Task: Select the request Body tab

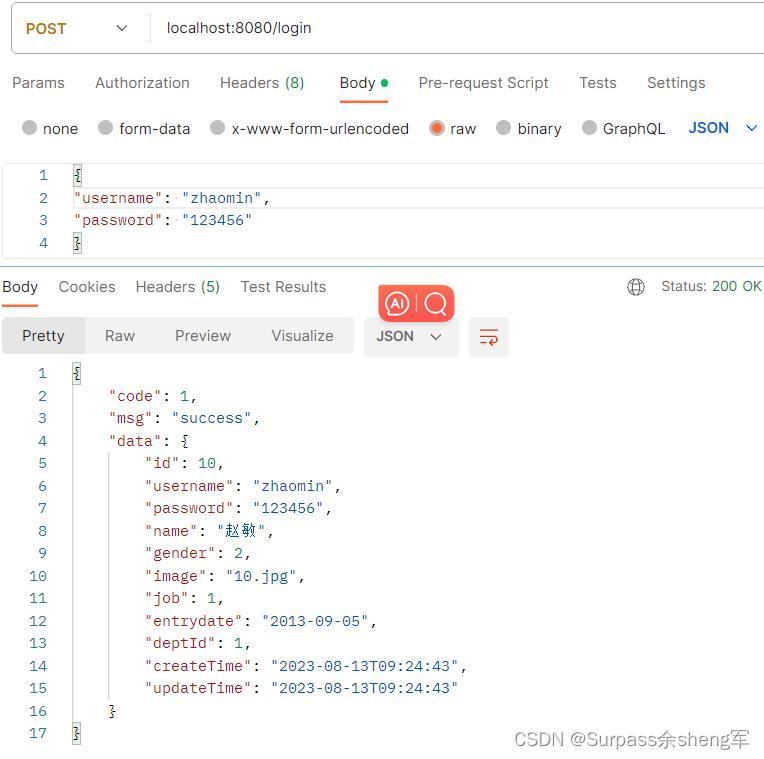Action: tap(363, 83)
